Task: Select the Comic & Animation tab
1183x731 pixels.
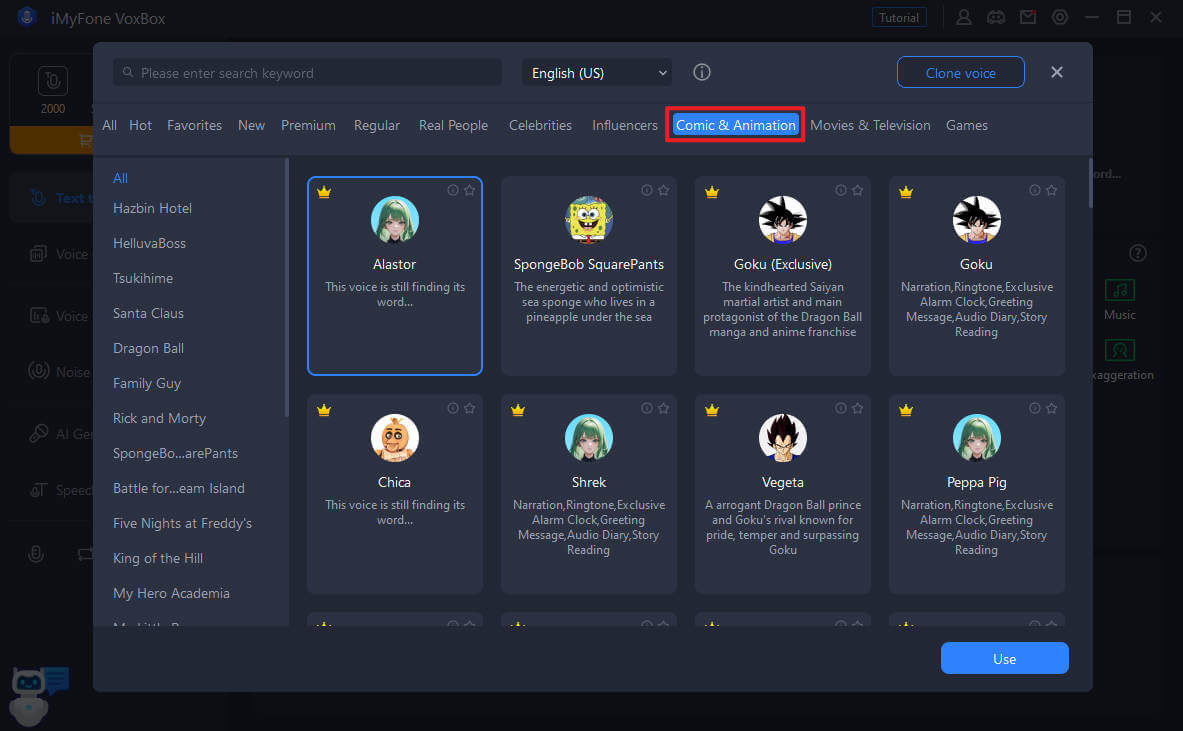Action: coord(736,125)
